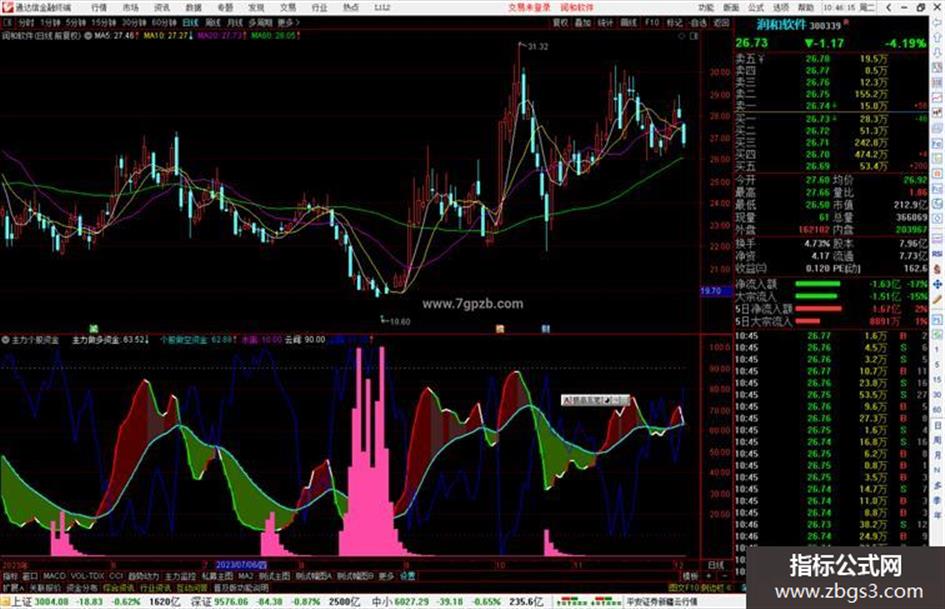Click the 5日净流入额 red flow bar
This screenshot has width=945, height=609.
pyautogui.click(x=818, y=309)
